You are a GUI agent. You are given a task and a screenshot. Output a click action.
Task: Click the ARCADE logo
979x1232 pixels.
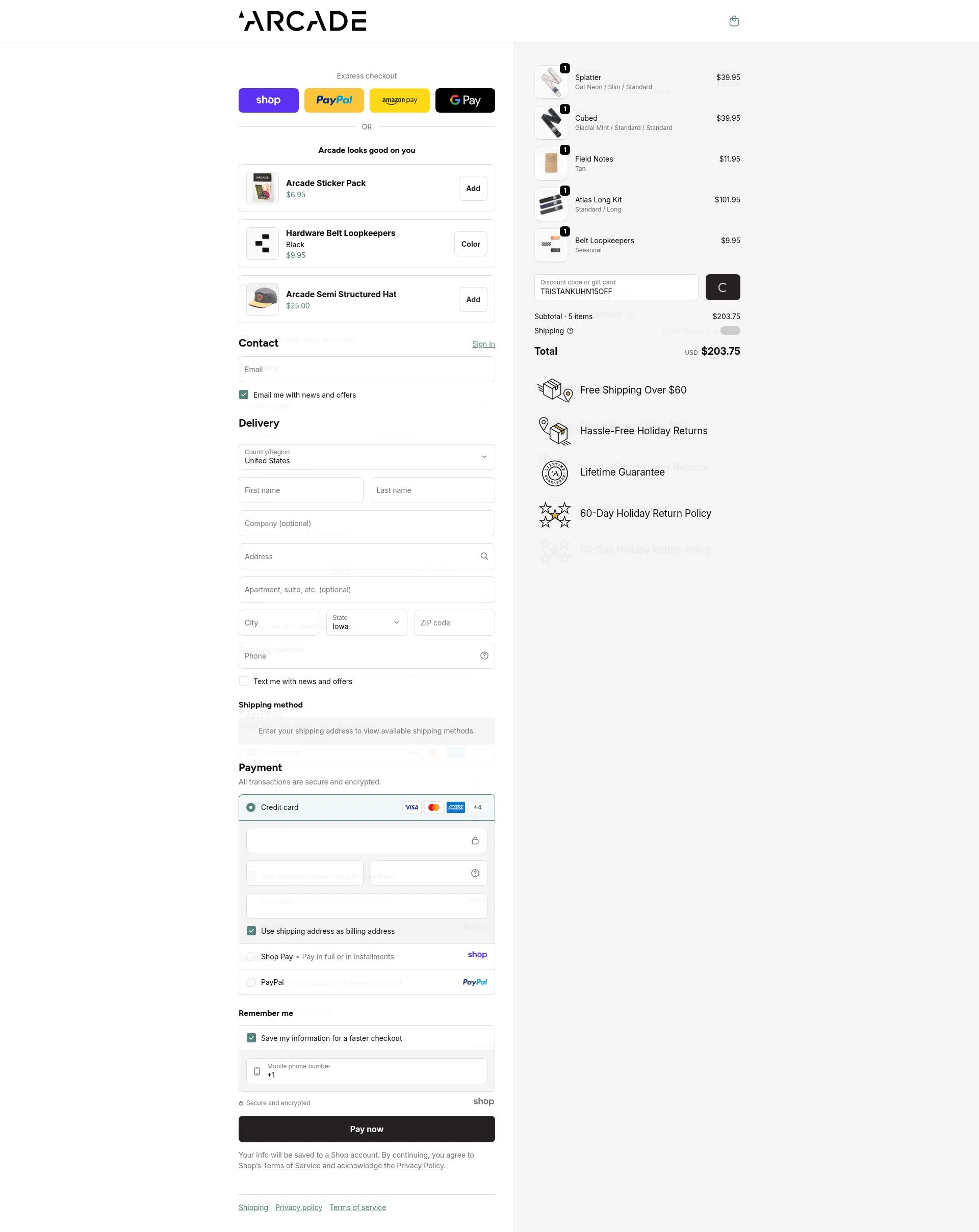click(x=302, y=20)
